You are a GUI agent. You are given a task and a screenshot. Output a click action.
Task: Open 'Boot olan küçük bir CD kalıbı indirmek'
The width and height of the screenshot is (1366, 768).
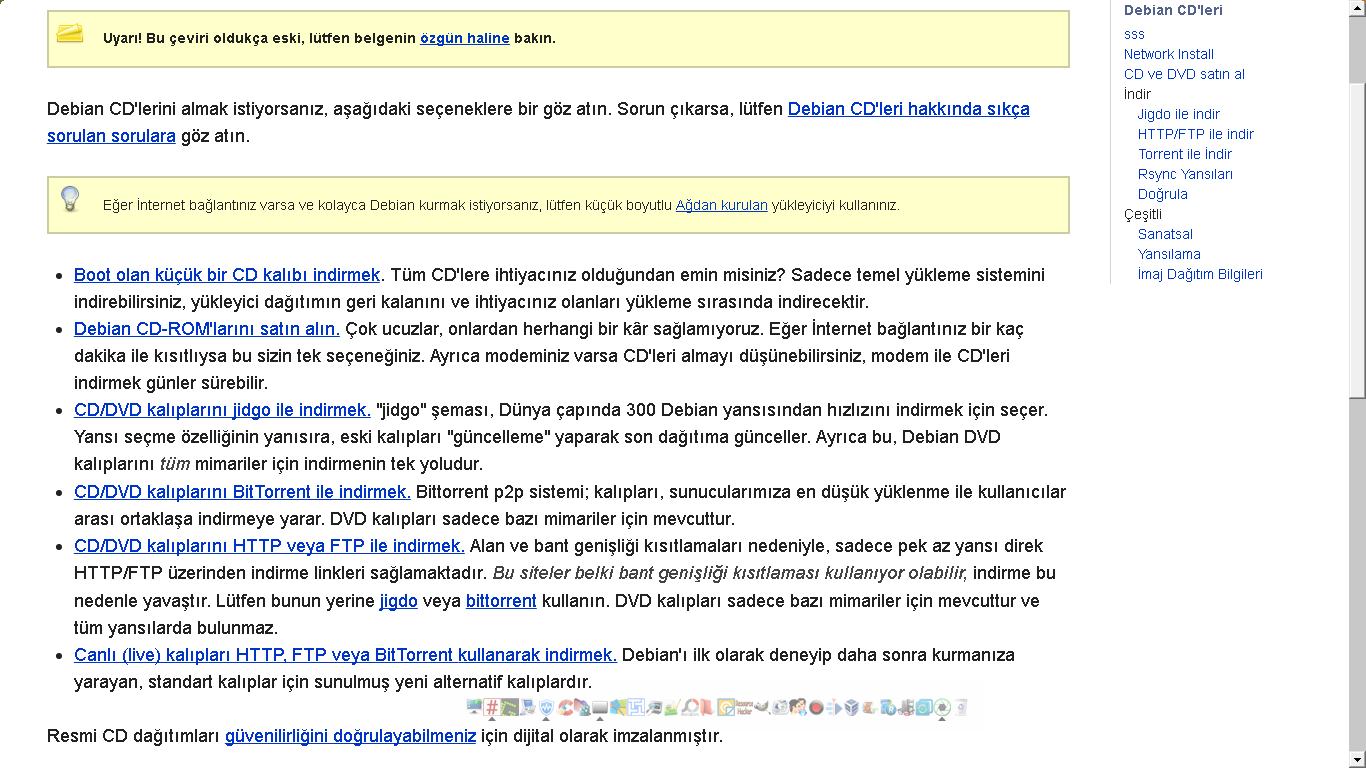coord(227,275)
